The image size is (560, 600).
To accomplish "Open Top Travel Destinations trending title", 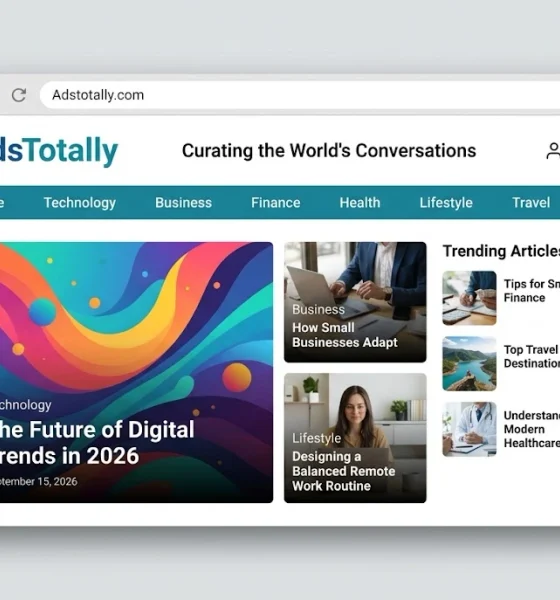I will (532, 356).
